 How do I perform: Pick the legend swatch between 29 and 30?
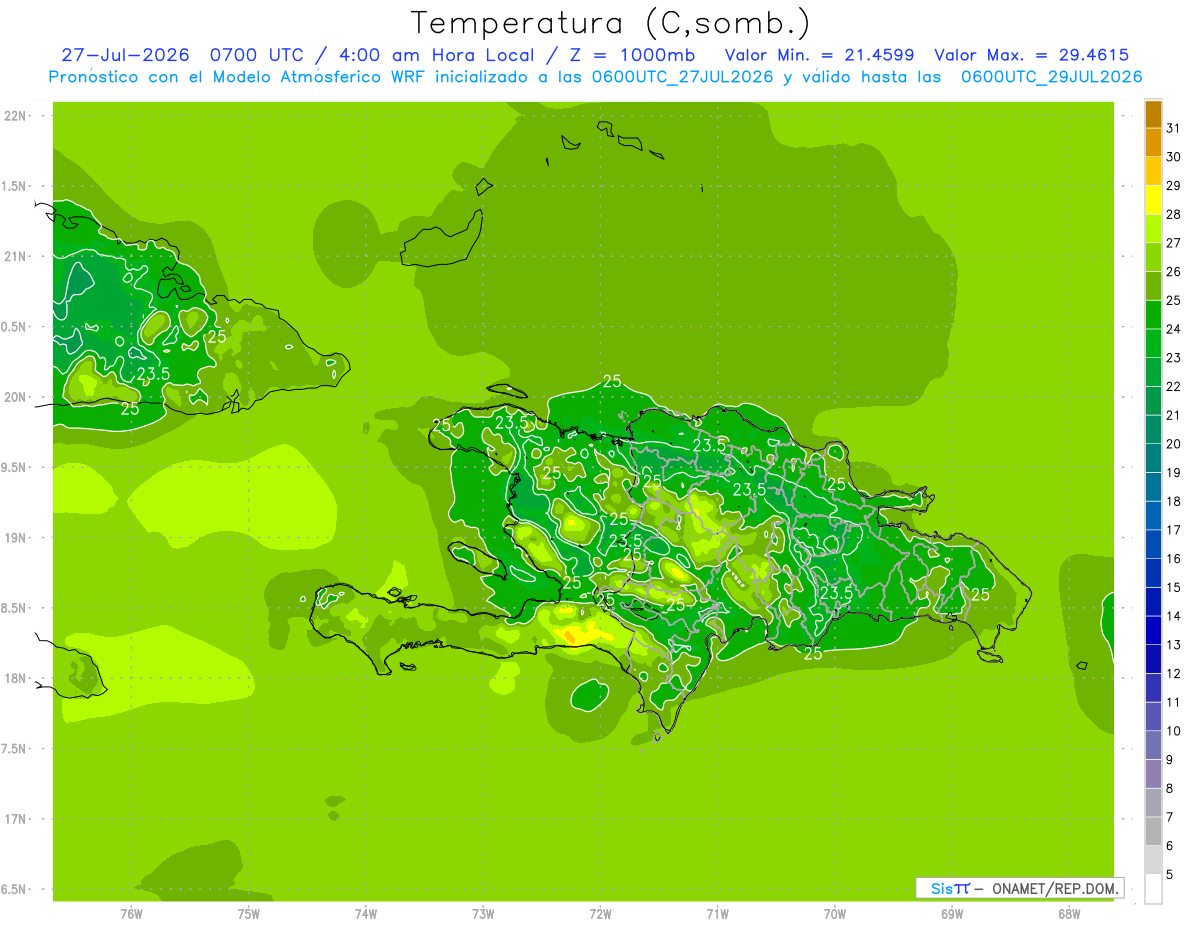pos(1153,171)
